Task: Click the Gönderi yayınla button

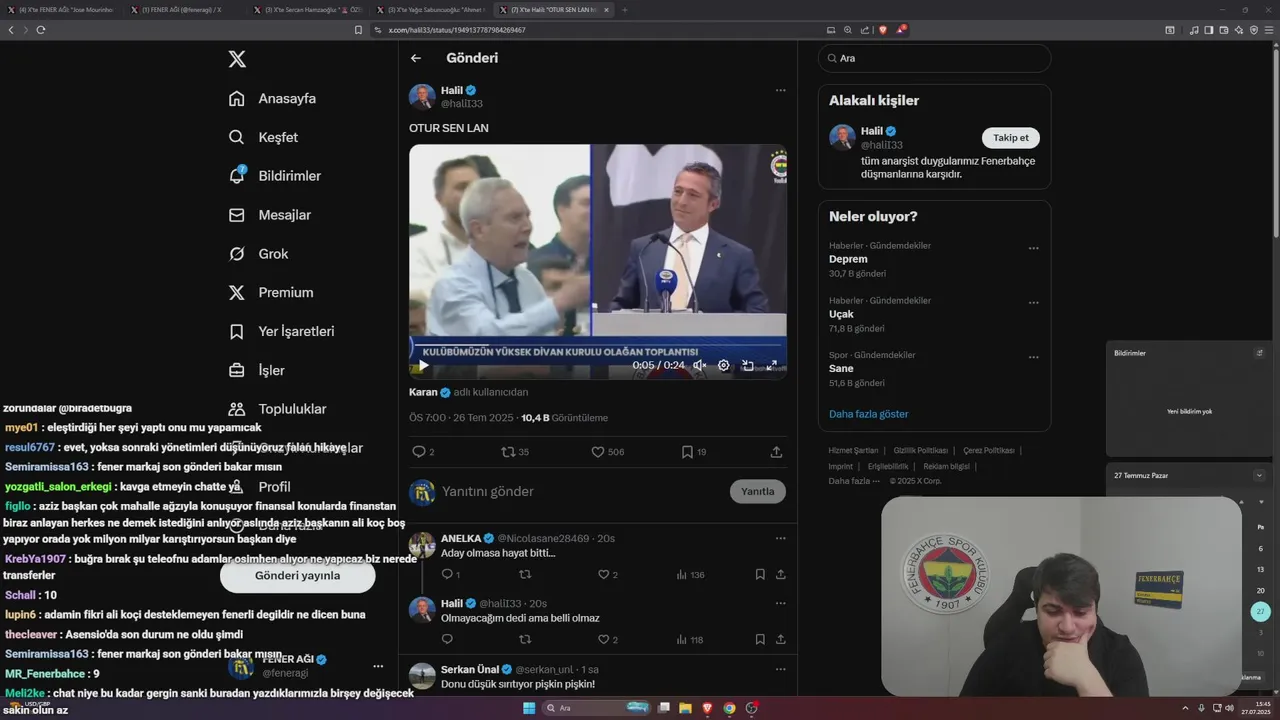Action: [x=298, y=576]
